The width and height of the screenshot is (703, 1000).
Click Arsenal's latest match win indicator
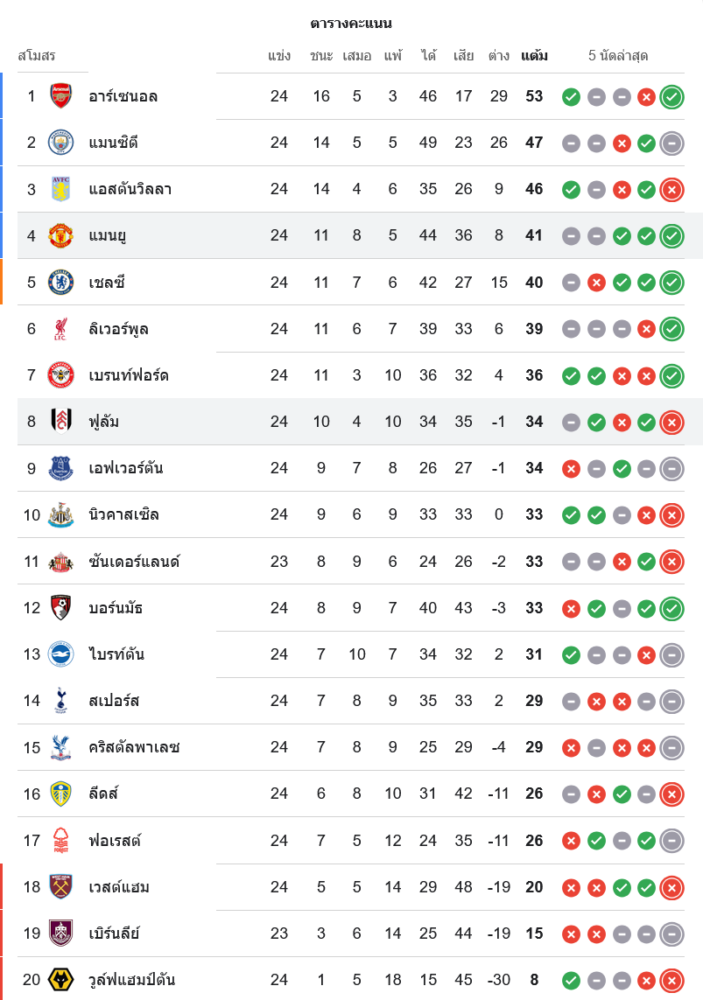(672, 97)
